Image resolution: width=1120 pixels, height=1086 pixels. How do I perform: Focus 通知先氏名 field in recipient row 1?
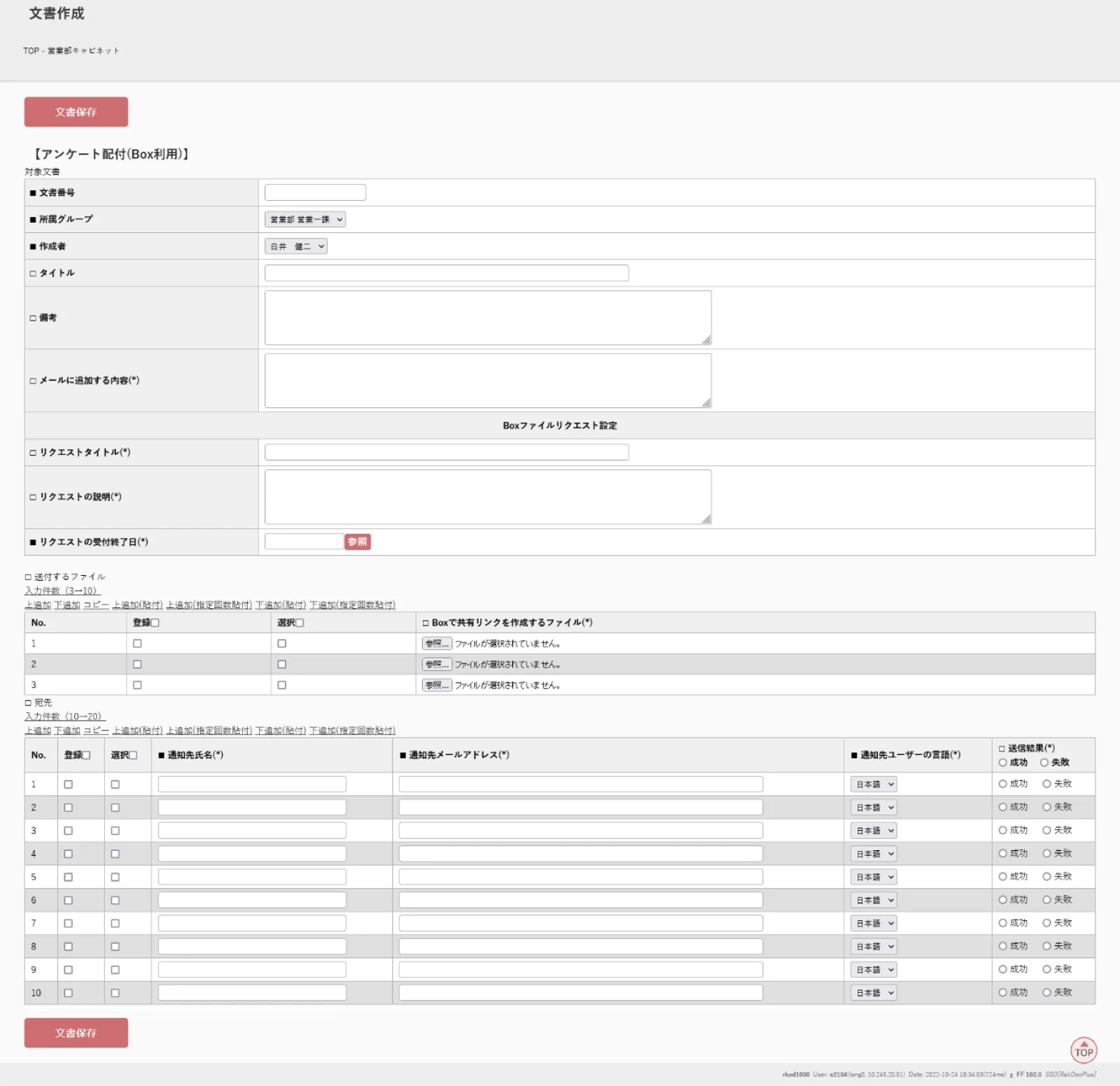[252, 784]
